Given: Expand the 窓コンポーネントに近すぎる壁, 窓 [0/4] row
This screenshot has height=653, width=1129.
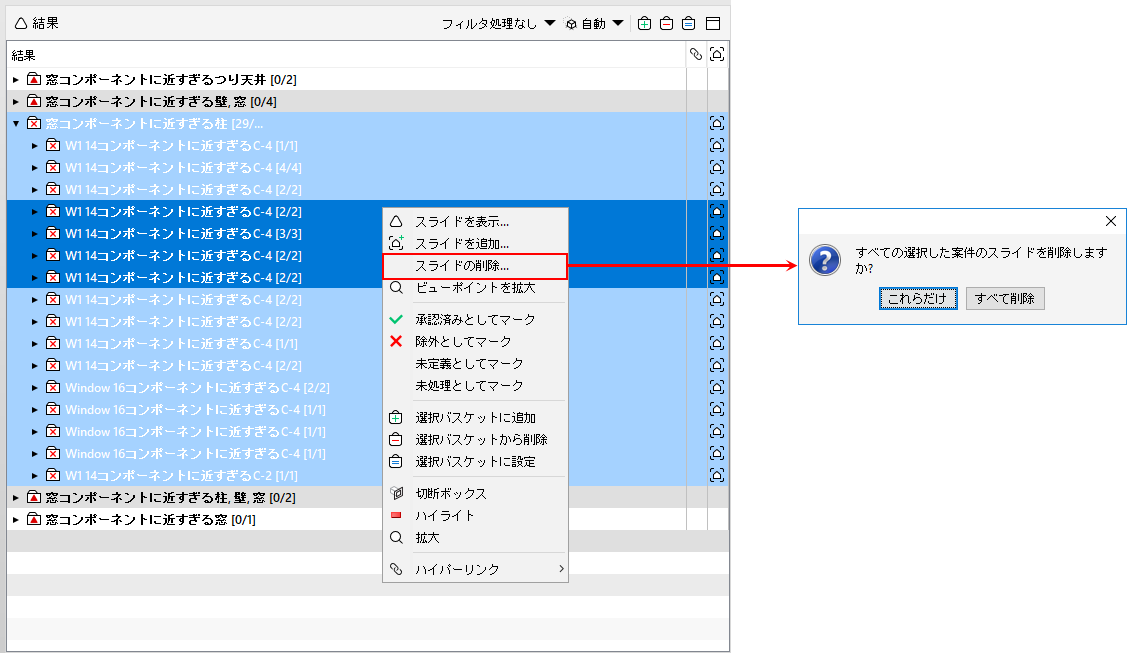Looking at the screenshot, I should pos(16,102).
